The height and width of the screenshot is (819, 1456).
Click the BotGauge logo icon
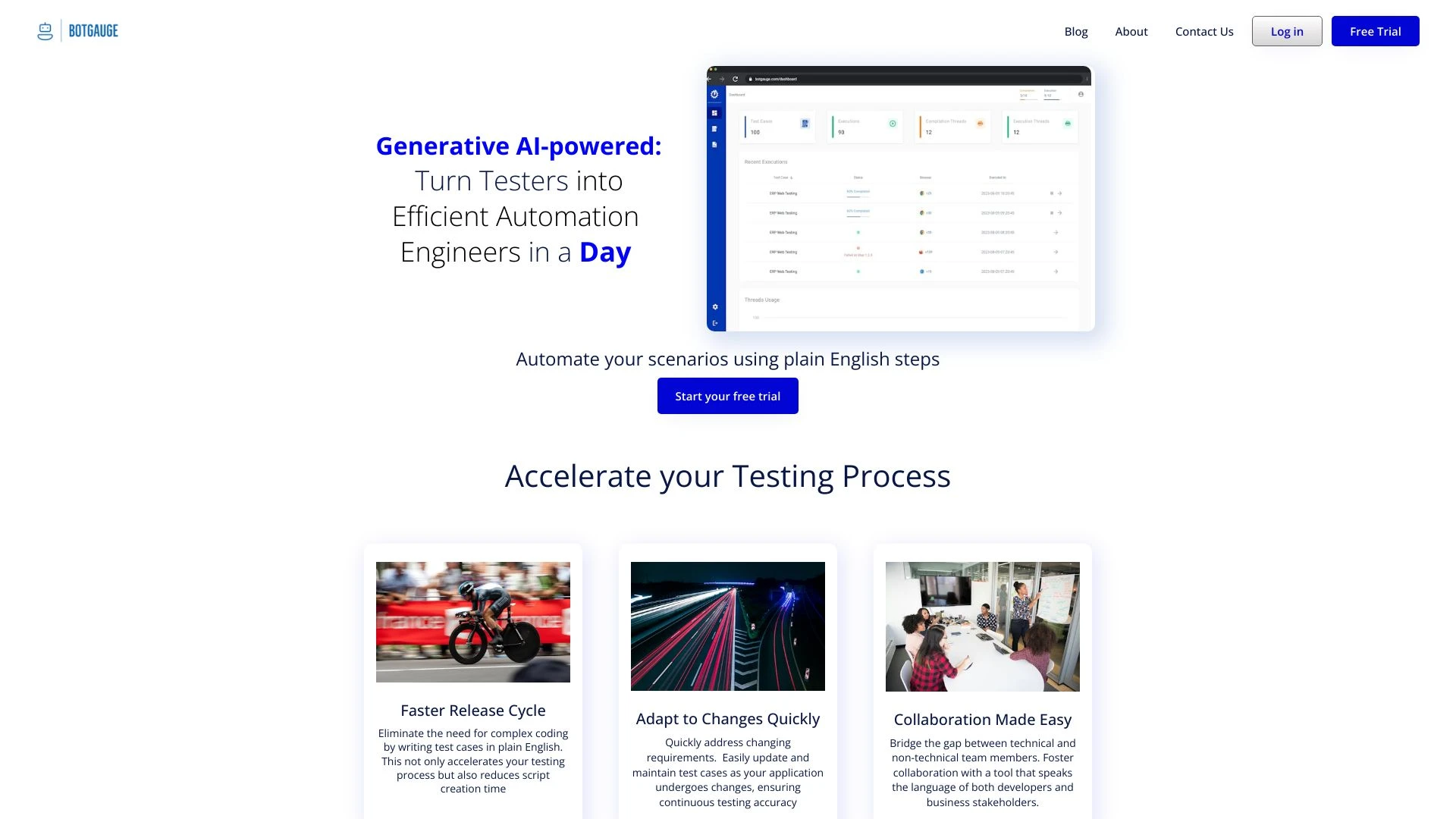coord(45,30)
